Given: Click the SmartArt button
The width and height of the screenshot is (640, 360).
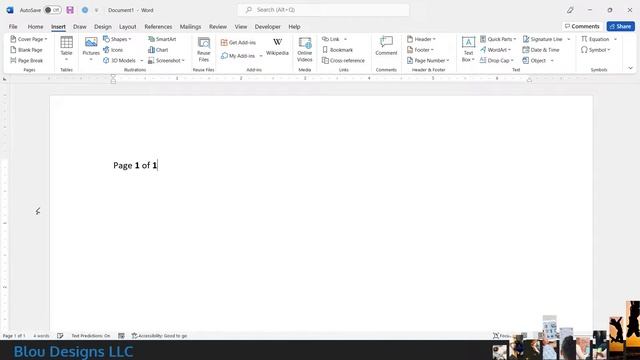Looking at the screenshot, I should tap(162, 39).
